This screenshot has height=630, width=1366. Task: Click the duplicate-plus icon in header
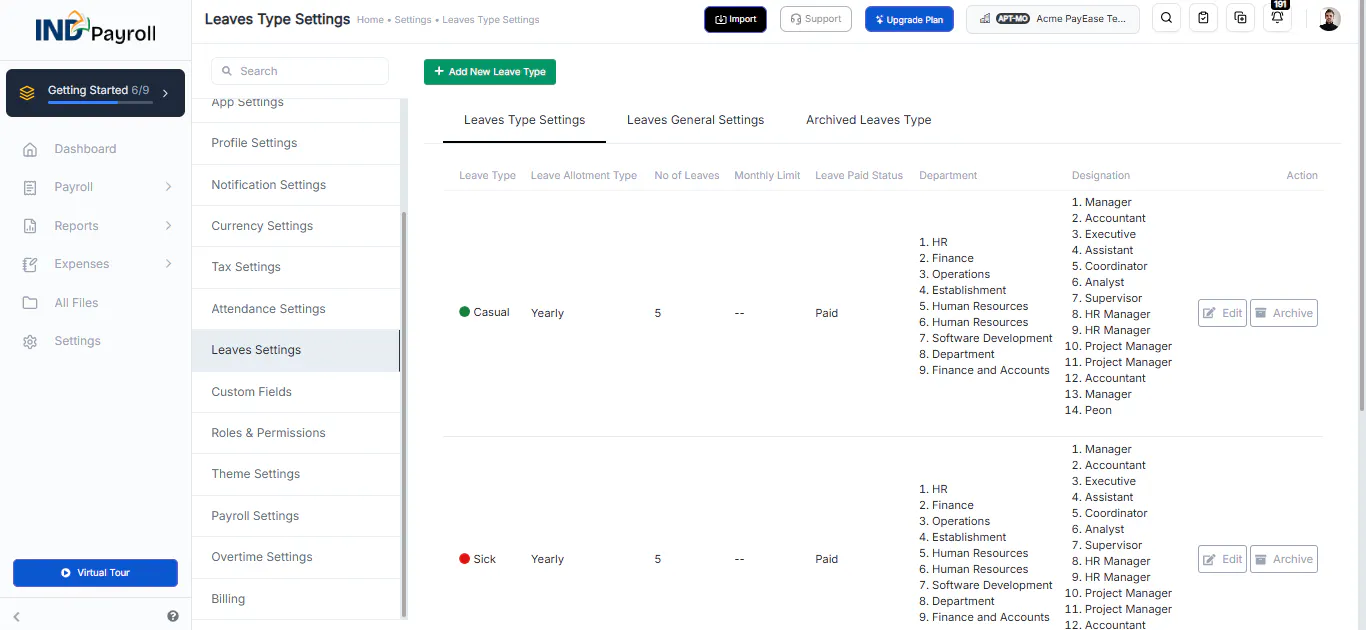pos(1240,18)
